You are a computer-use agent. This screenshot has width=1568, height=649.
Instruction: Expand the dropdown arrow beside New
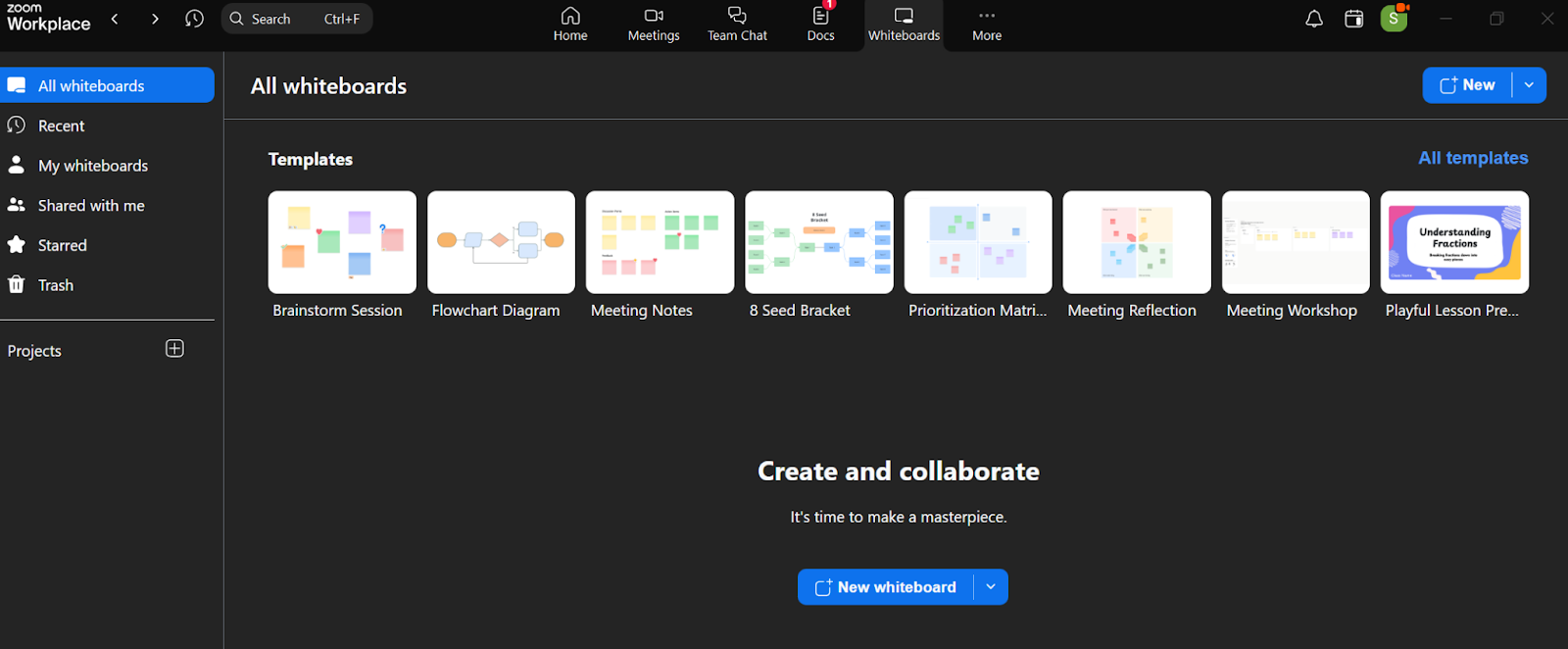1529,85
